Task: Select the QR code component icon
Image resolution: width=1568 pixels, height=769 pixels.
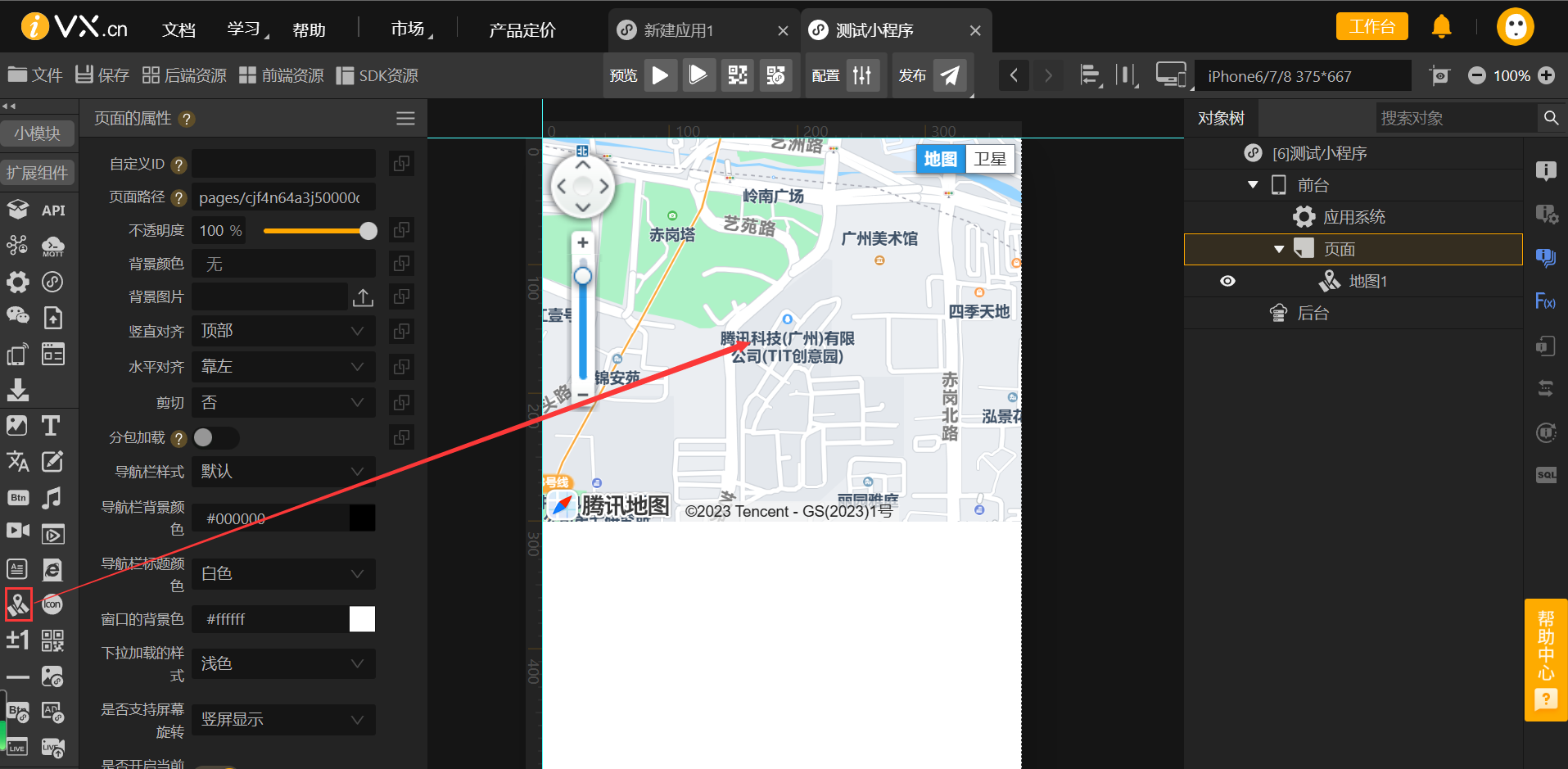Action: point(52,640)
